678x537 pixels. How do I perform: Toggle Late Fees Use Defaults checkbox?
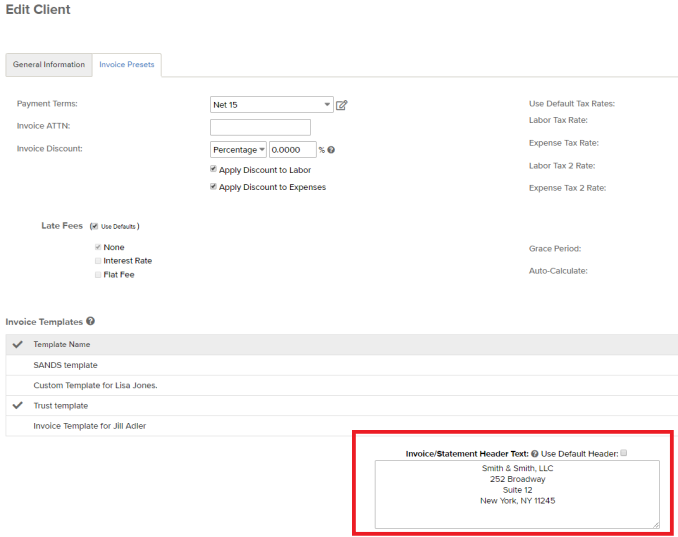coord(93,226)
